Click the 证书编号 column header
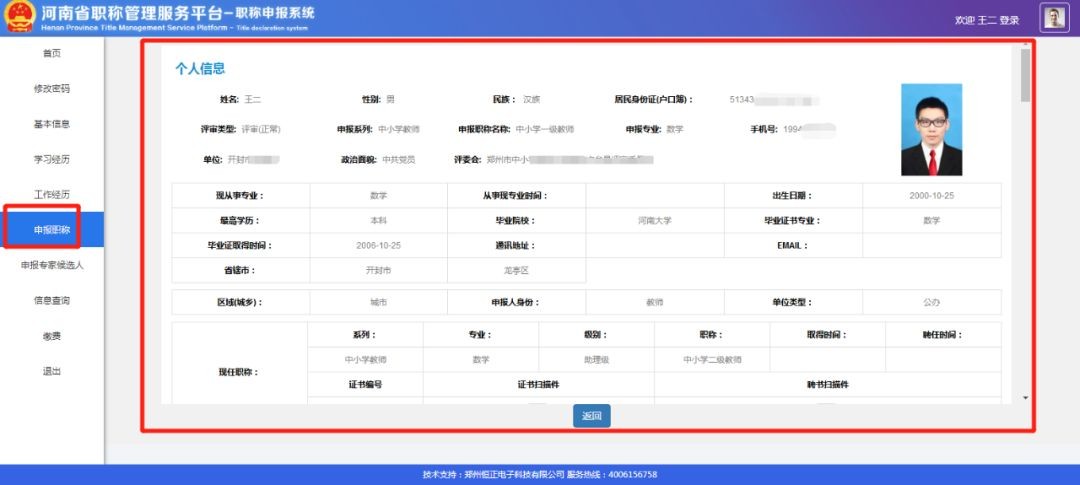This screenshot has width=1080, height=485. coord(365,384)
